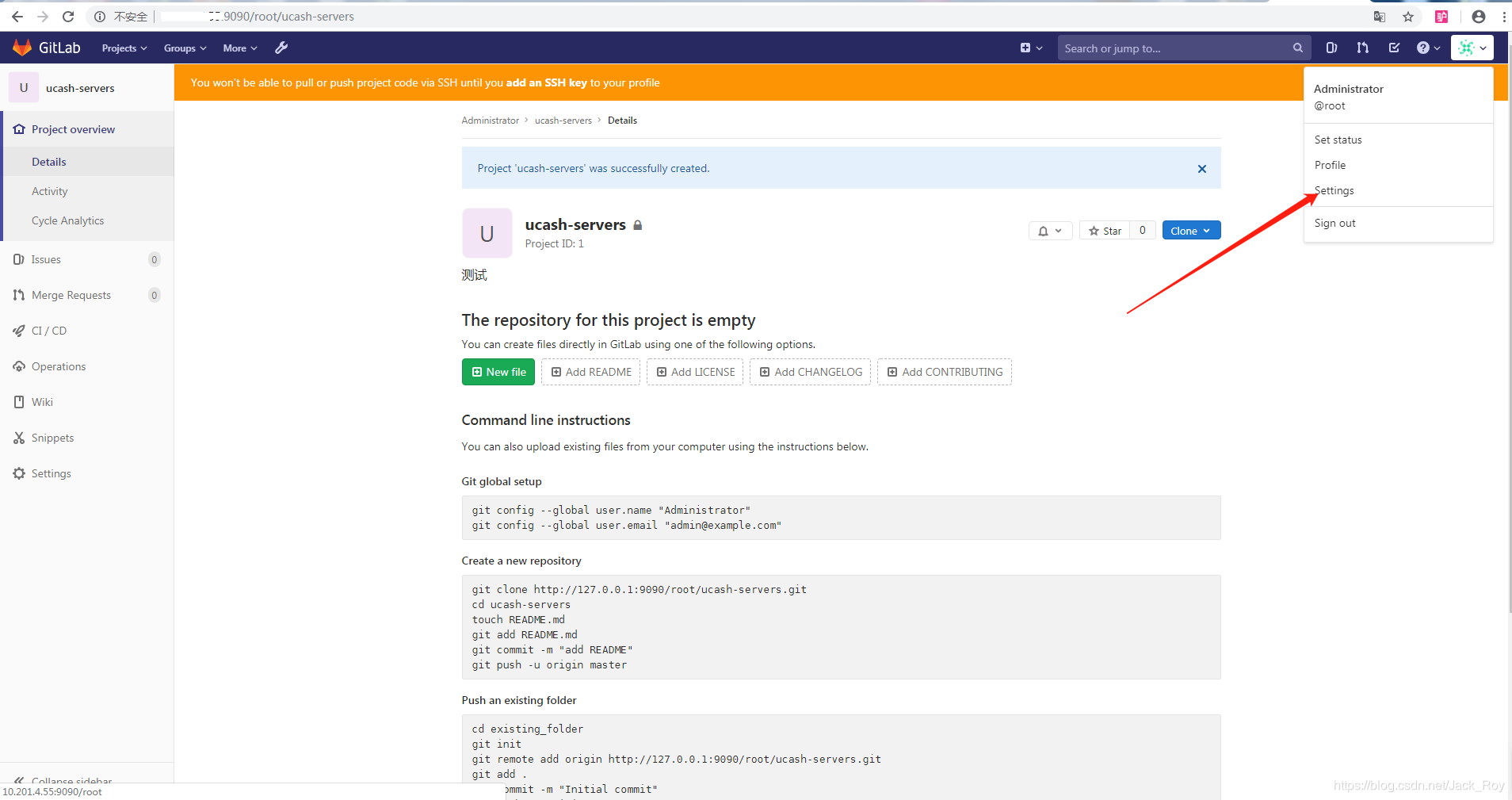Open the Todos checkmark icon
This screenshot has width=1512, height=800.
click(x=1394, y=48)
